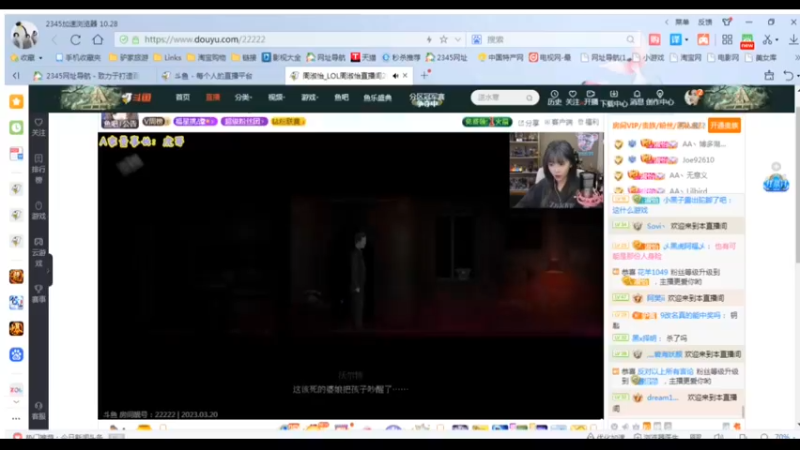Open 开播 start streaming icon
Screen dimensions: 800x450
[591, 97]
